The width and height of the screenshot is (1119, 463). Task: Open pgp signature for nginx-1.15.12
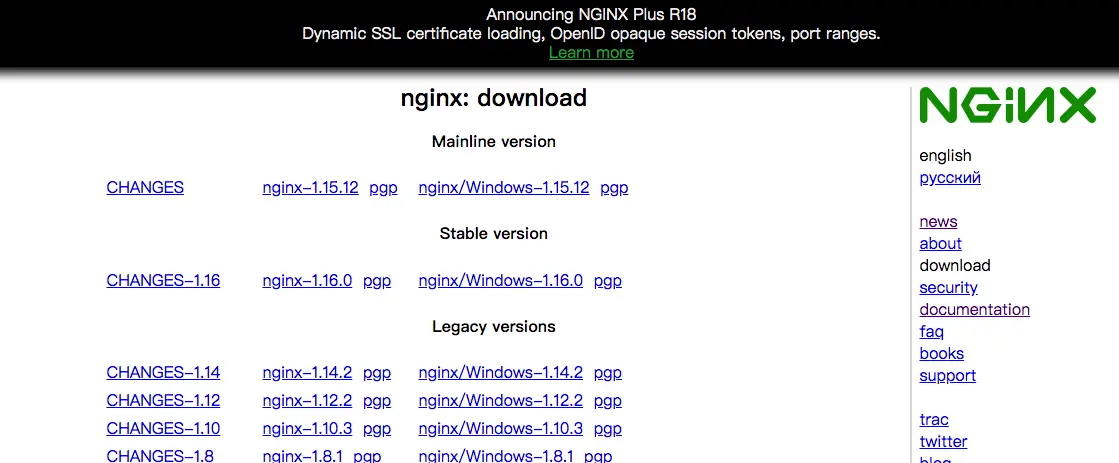[x=383, y=188]
